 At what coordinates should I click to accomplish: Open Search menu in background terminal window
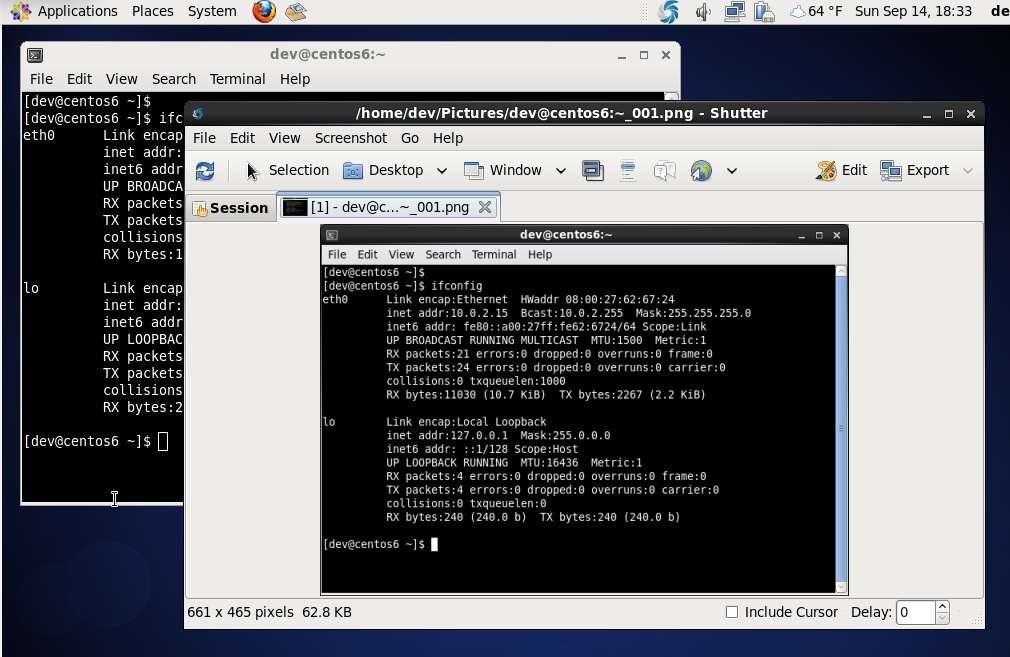[174, 79]
